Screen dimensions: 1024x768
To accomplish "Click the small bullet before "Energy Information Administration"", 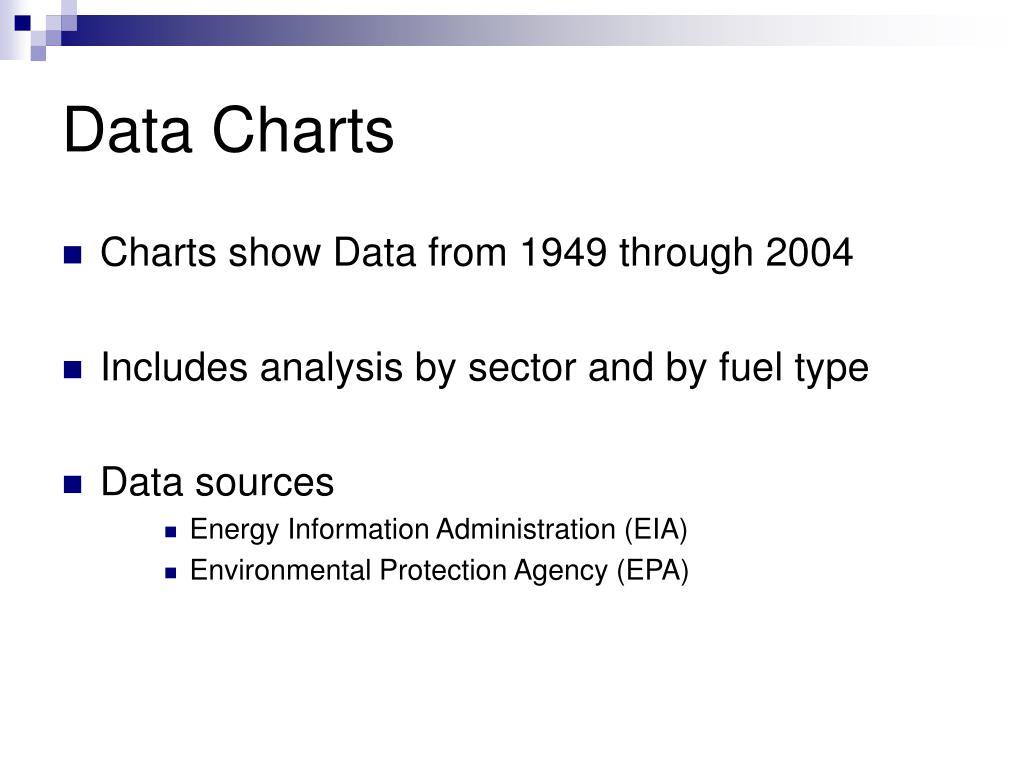I will coord(171,532).
